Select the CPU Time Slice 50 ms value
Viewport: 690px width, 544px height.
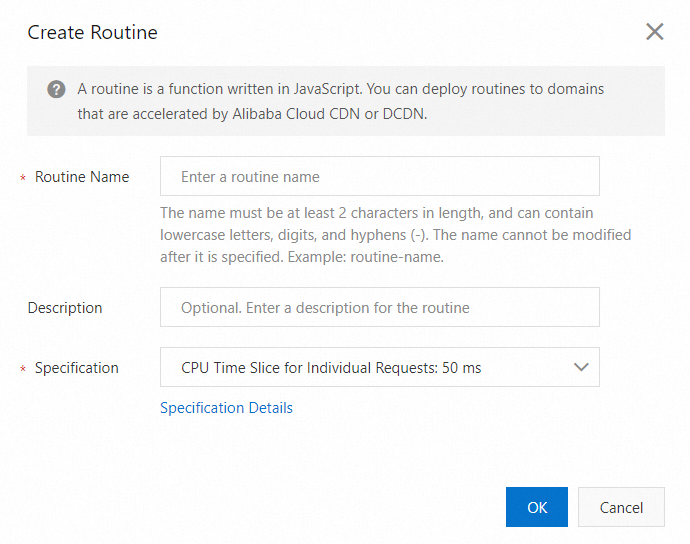pos(331,368)
